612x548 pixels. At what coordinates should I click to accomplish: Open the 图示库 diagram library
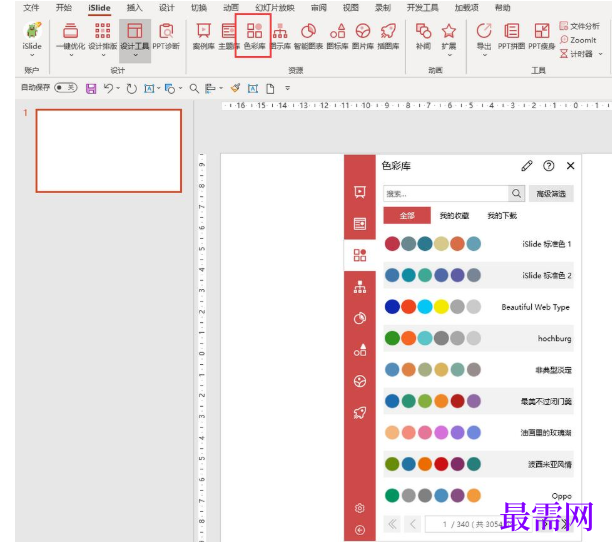coord(280,36)
